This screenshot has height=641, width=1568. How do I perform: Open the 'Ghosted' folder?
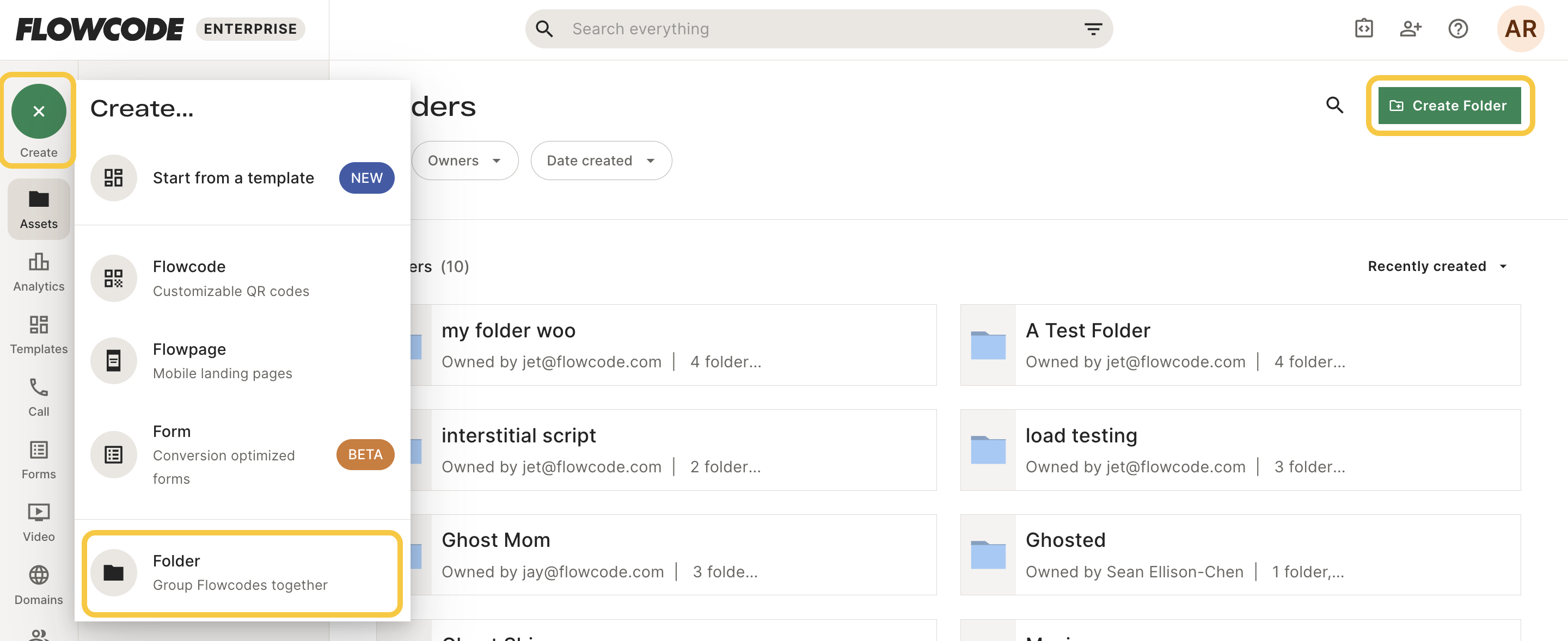click(x=1240, y=554)
